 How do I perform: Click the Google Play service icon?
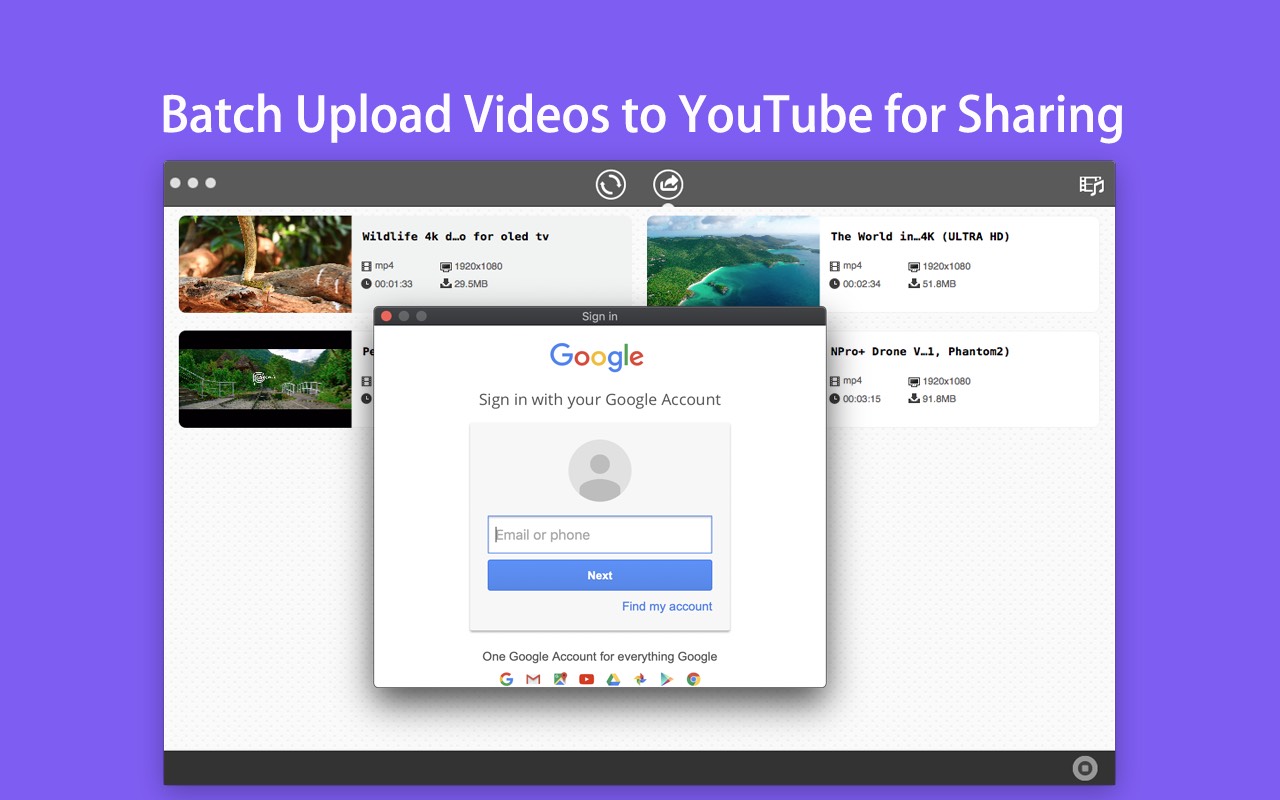click(666, 679)
